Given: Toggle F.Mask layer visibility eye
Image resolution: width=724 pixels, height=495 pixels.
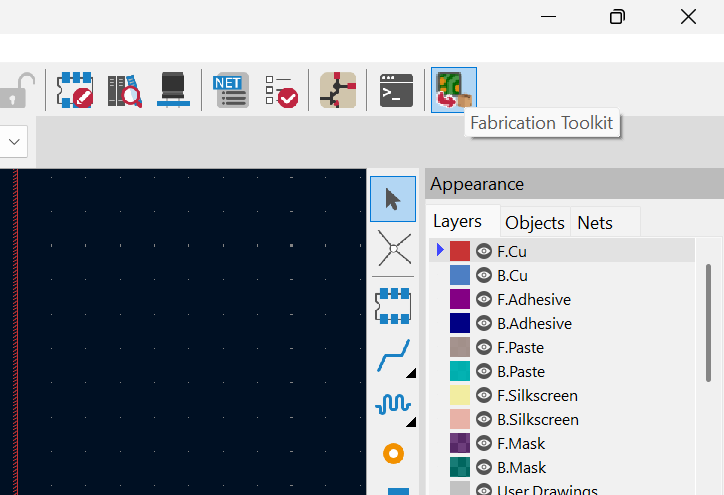Looking at the screenshot, I should pos(484,444).
